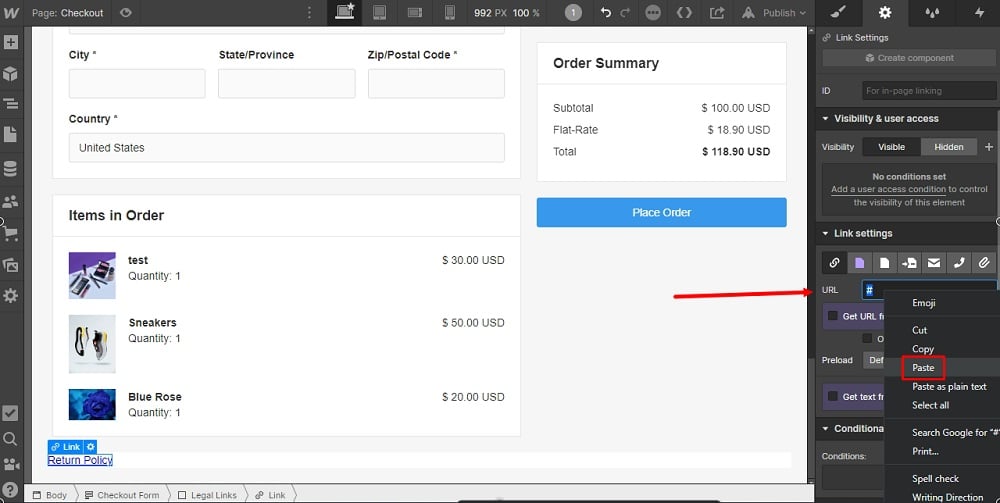Click the undo arrow

click(x=605, y=13)
